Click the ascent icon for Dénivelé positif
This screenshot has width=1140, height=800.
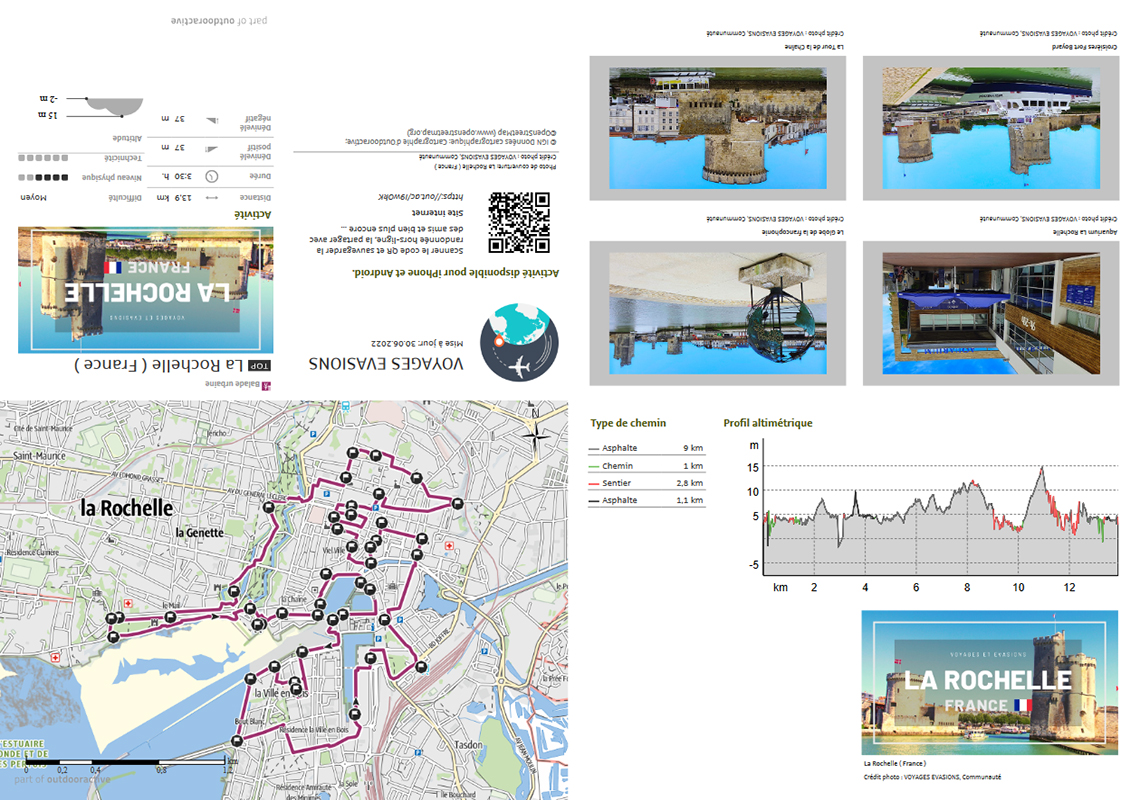pos(212,149)
